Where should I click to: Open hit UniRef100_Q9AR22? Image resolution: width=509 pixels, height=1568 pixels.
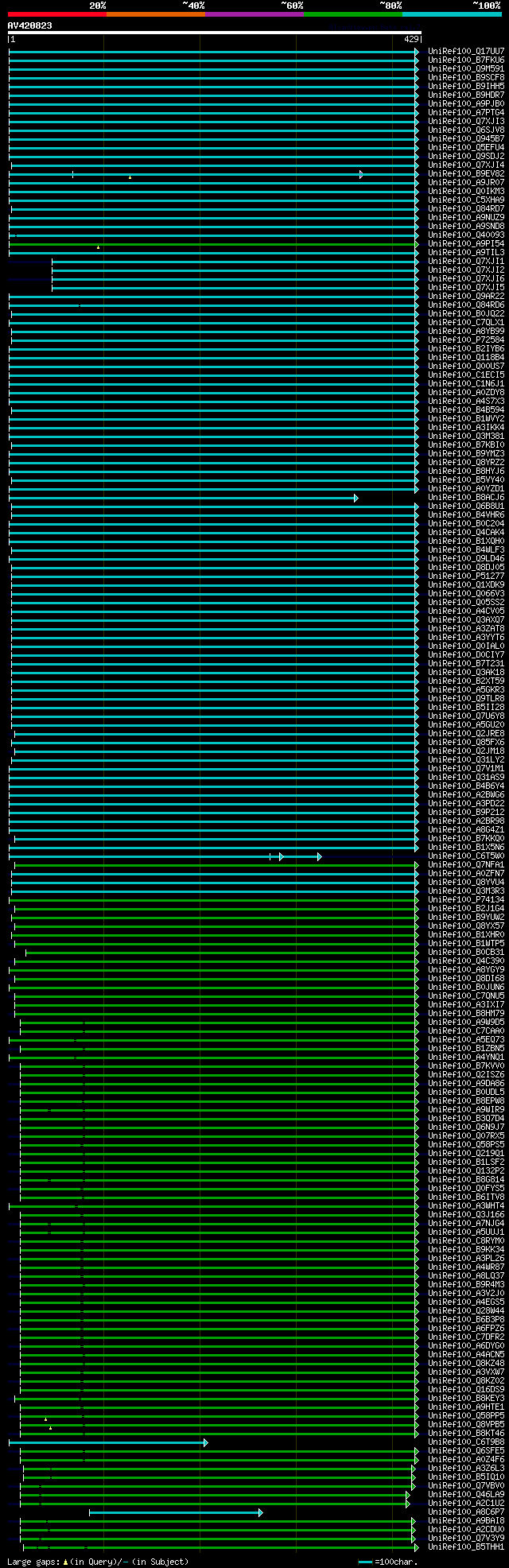coord(466,297)
